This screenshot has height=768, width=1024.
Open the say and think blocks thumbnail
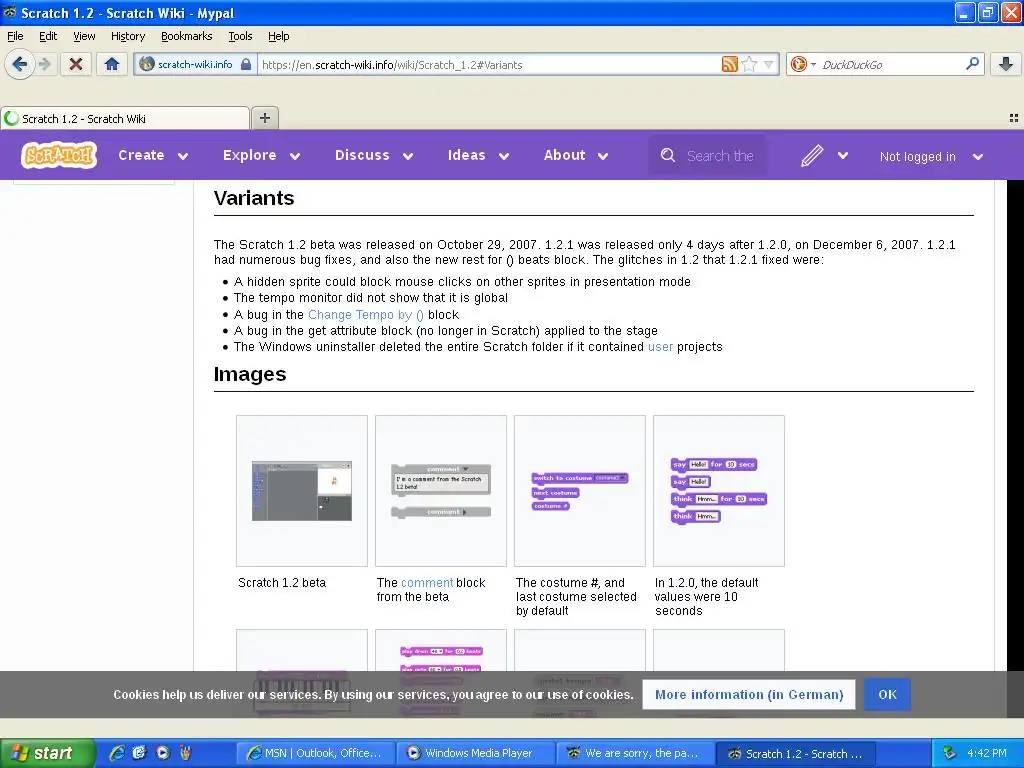coord(718,490)
